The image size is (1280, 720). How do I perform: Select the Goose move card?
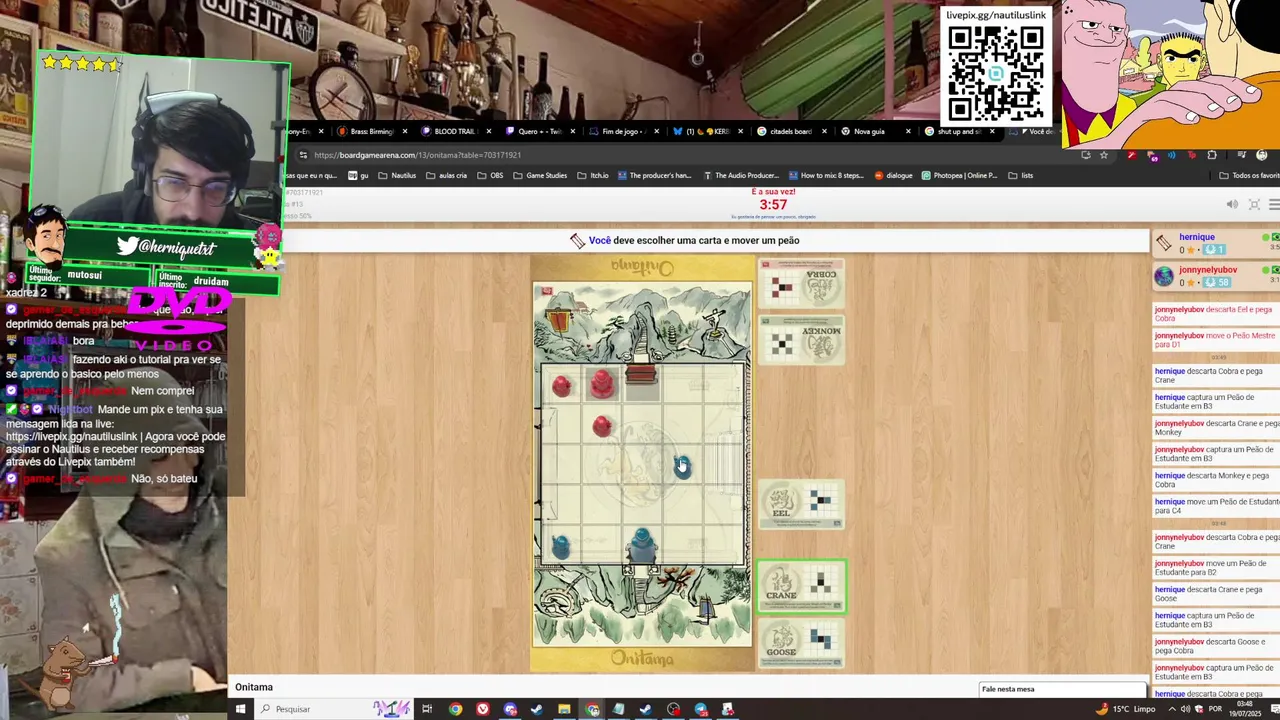(x=801, y=643)
